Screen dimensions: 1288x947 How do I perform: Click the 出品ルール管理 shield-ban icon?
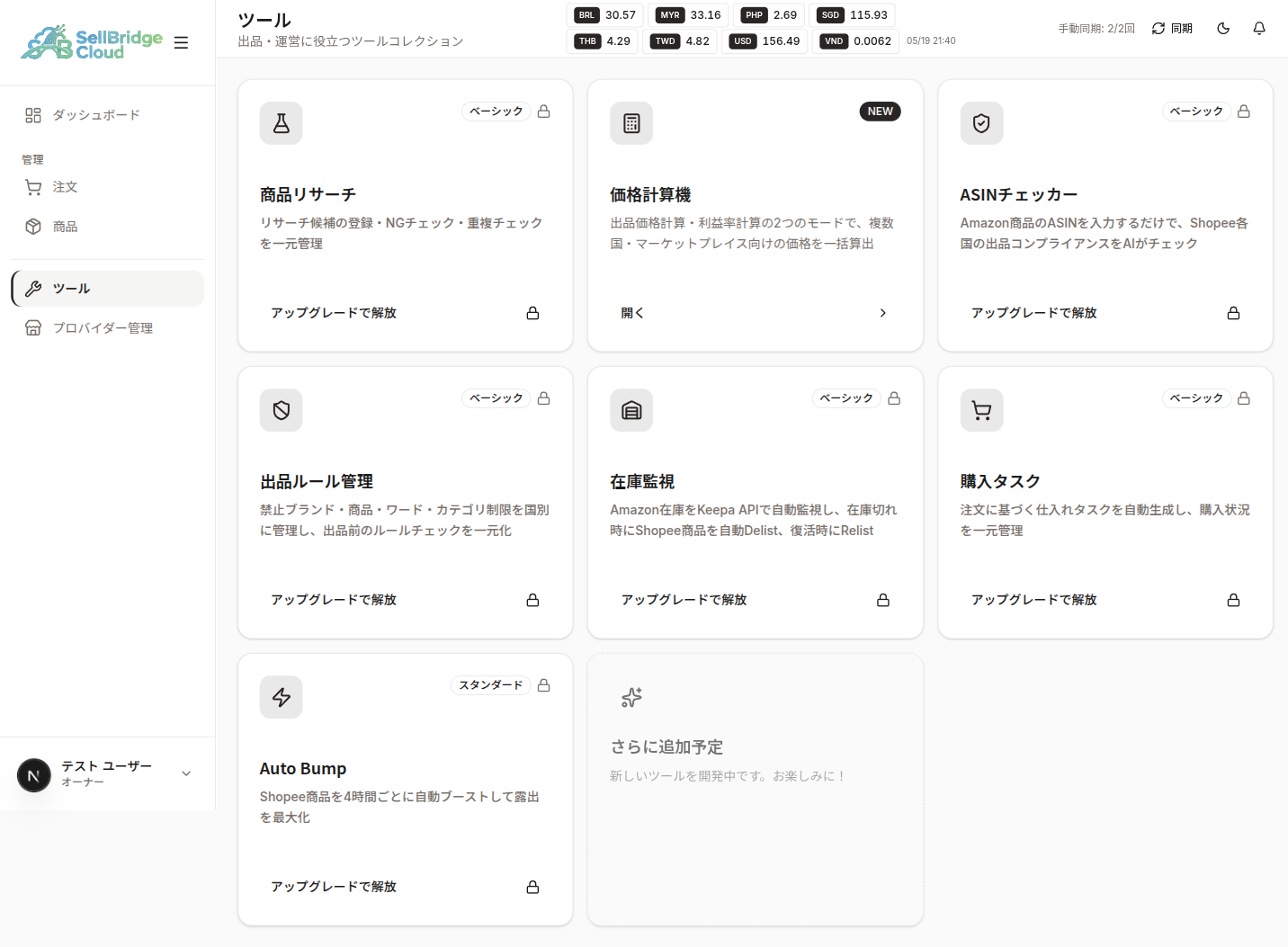[282, 410]
